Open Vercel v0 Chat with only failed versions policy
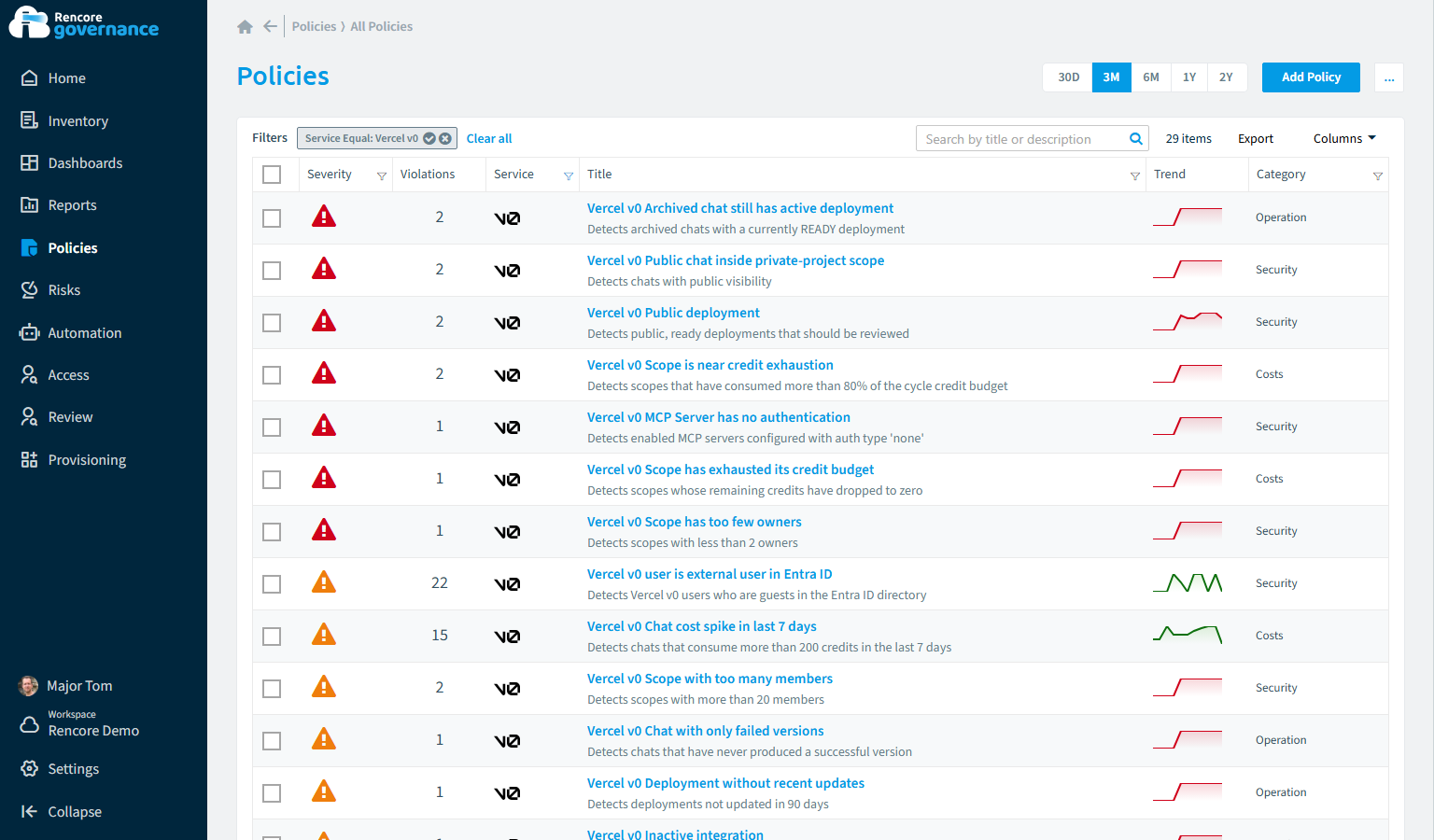 coord(705,731)
